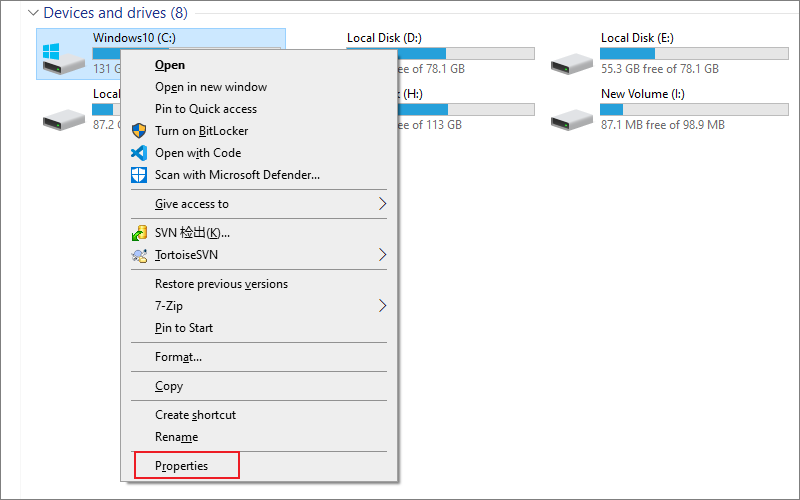Click the Local Disk (E:) drive label
The height and width of the screenshot is (500, 800).
[637, 38]
